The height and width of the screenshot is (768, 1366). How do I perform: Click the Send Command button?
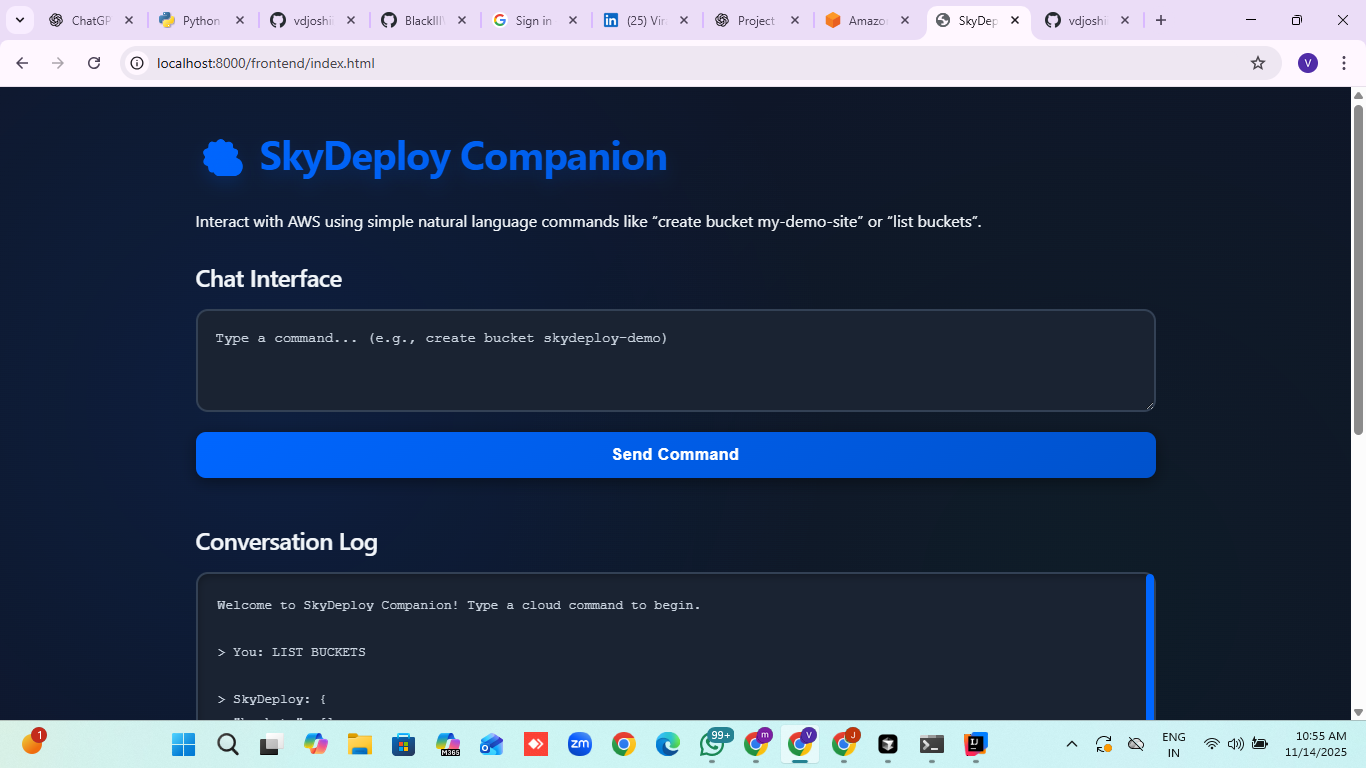coord(676,455)
